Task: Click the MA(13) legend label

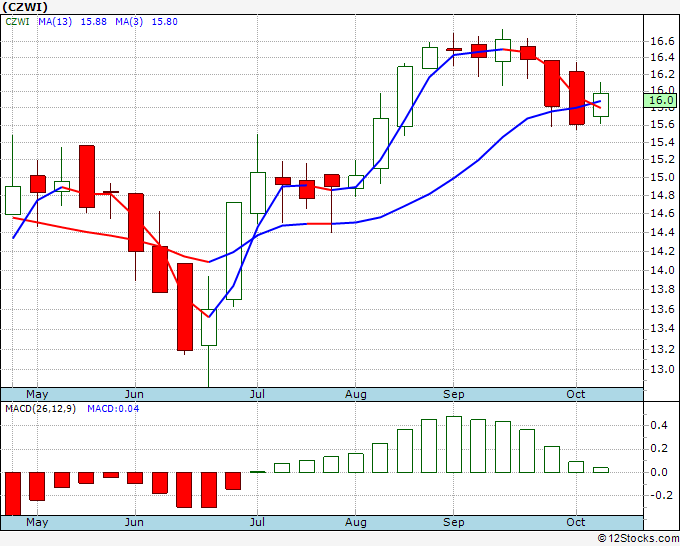Action: click(x=55, y=22)
